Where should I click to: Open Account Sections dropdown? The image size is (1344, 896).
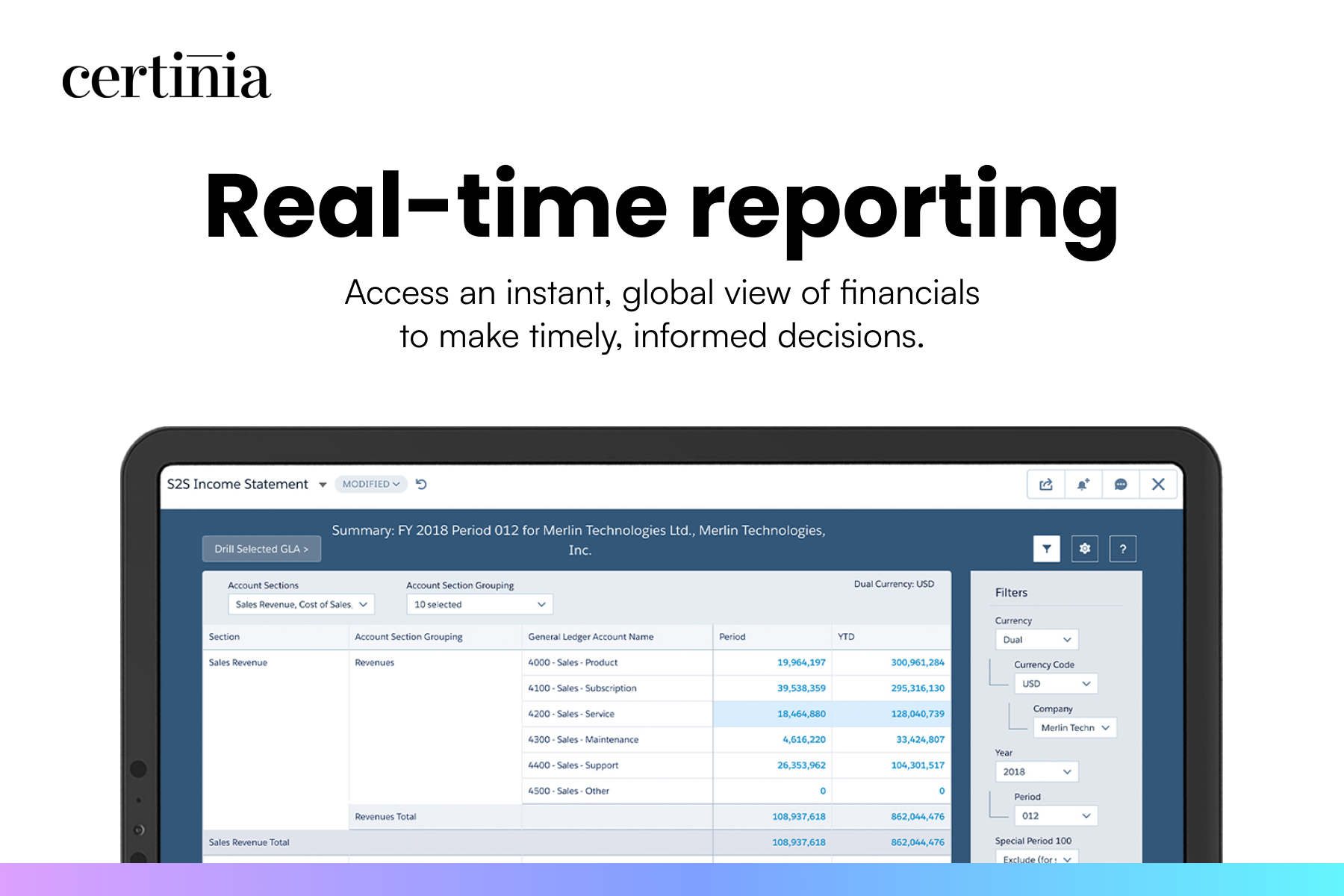(301, 604)
